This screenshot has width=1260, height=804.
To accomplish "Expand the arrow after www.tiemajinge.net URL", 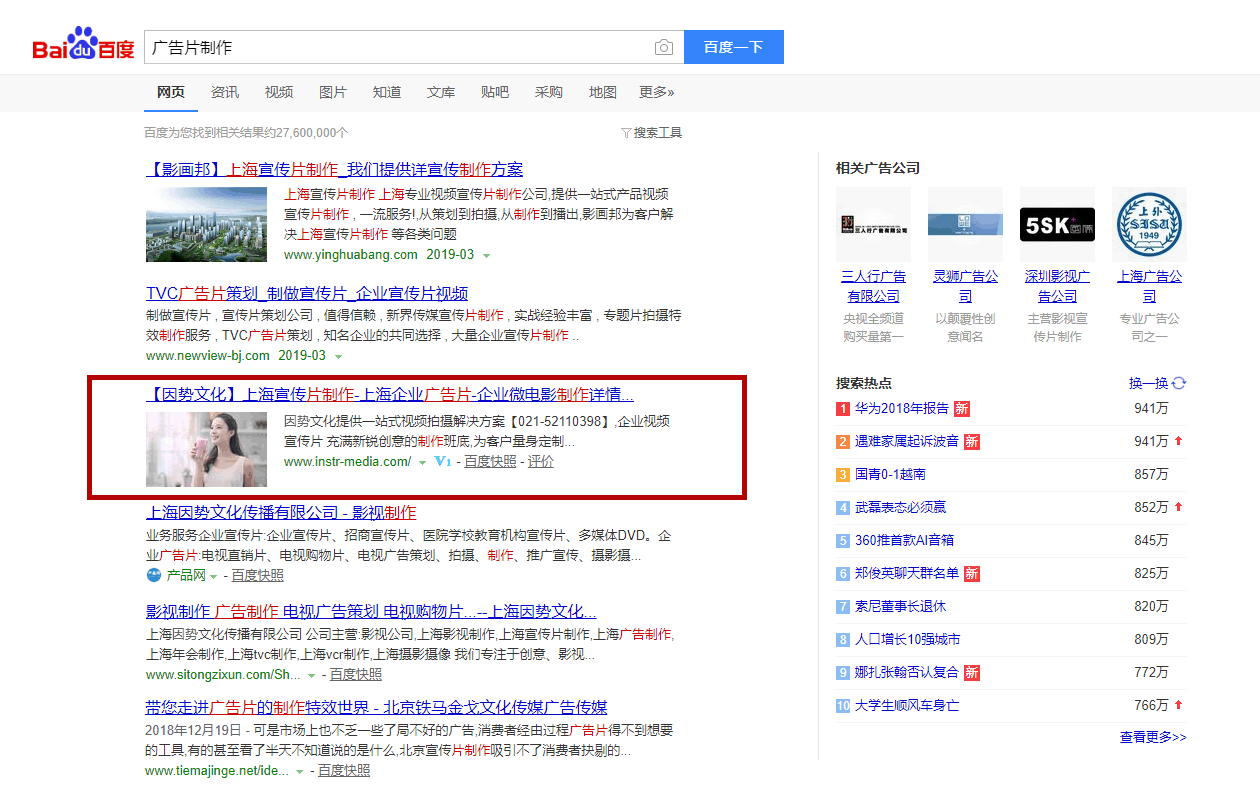I will coord(299,772).
